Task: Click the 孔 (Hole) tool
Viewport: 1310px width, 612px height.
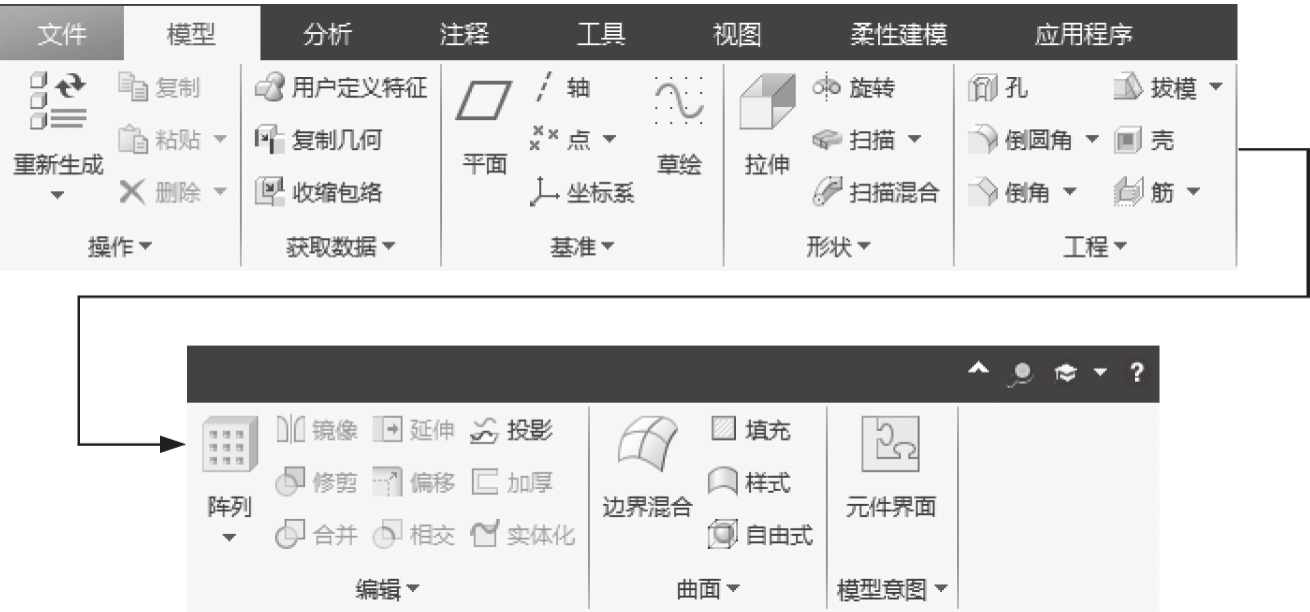Action: click(1000, 89)
